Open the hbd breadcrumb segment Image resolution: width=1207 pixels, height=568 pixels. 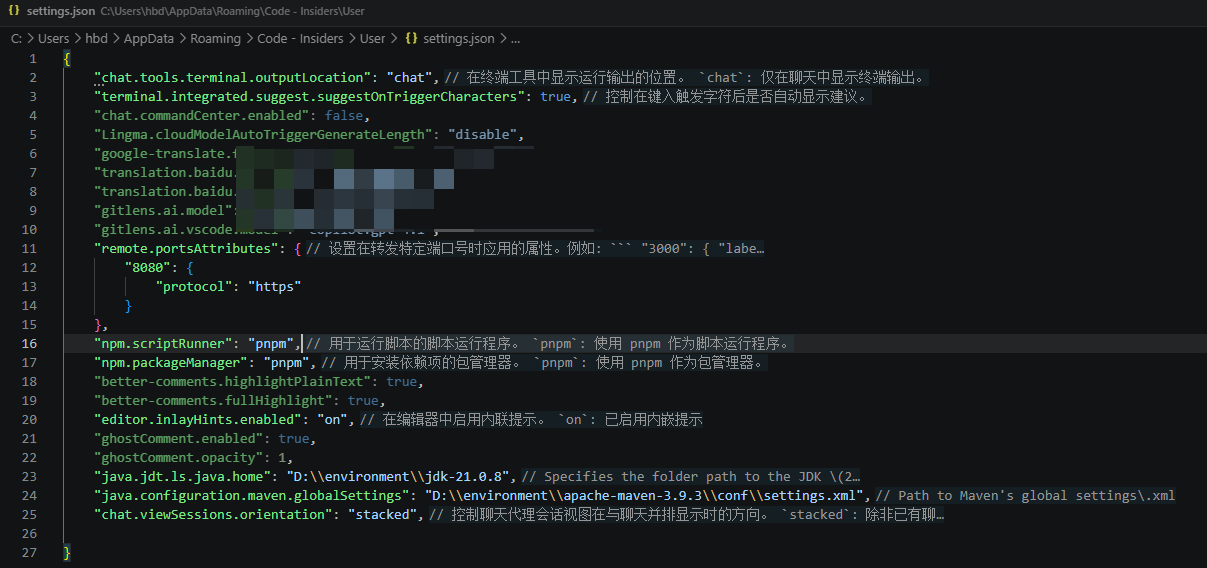[x=97, y=39]
